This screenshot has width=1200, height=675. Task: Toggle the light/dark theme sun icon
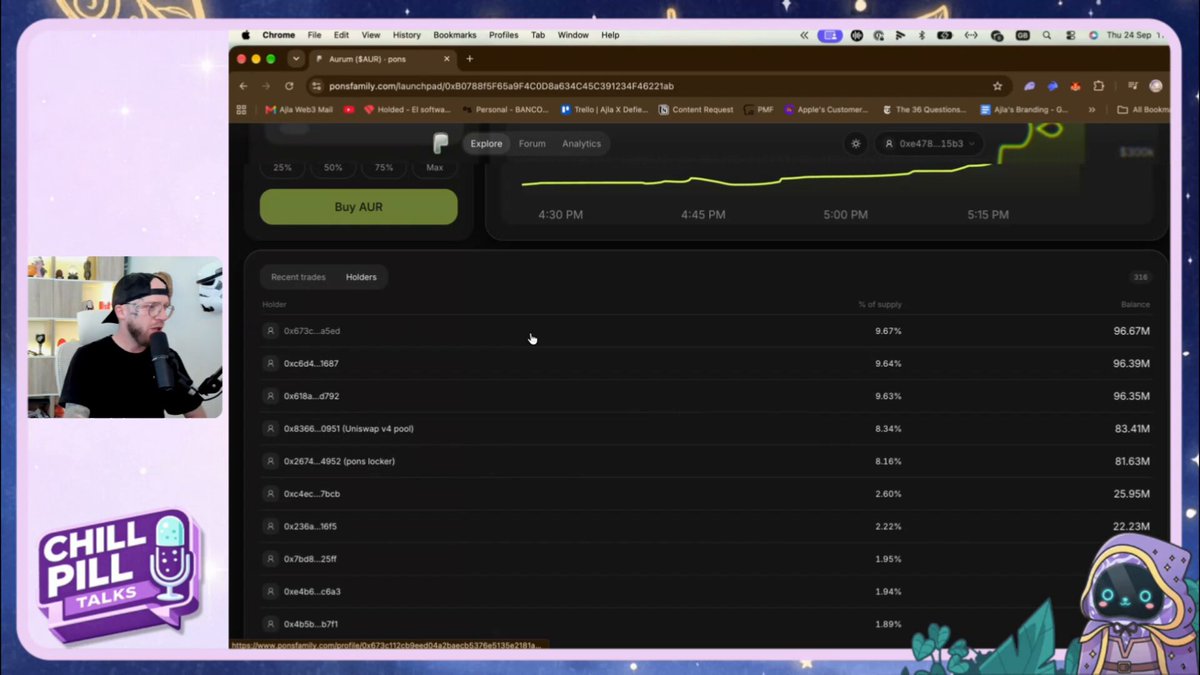(x=856, y=144)
